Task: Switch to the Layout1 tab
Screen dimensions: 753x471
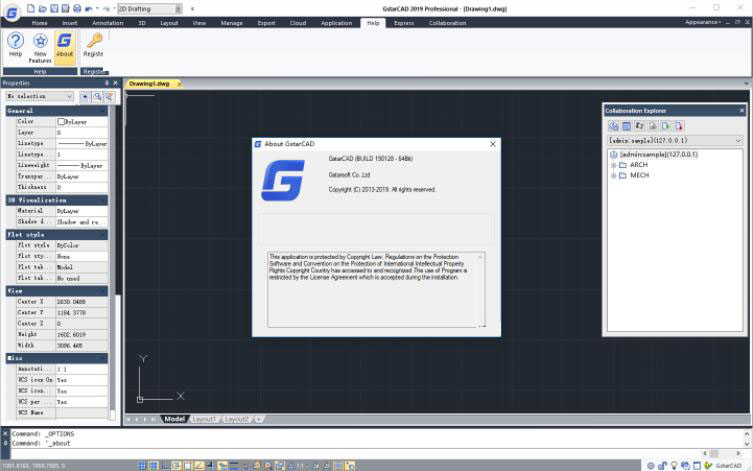Action: 204,419
